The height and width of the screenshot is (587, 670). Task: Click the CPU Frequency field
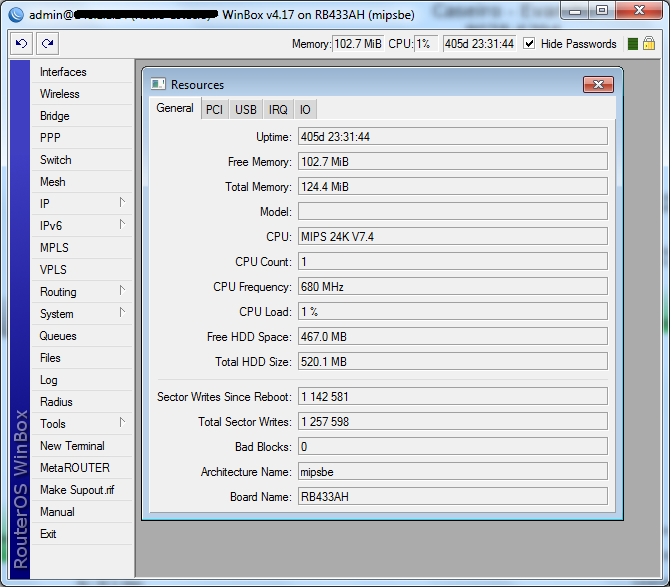[453, 287]
